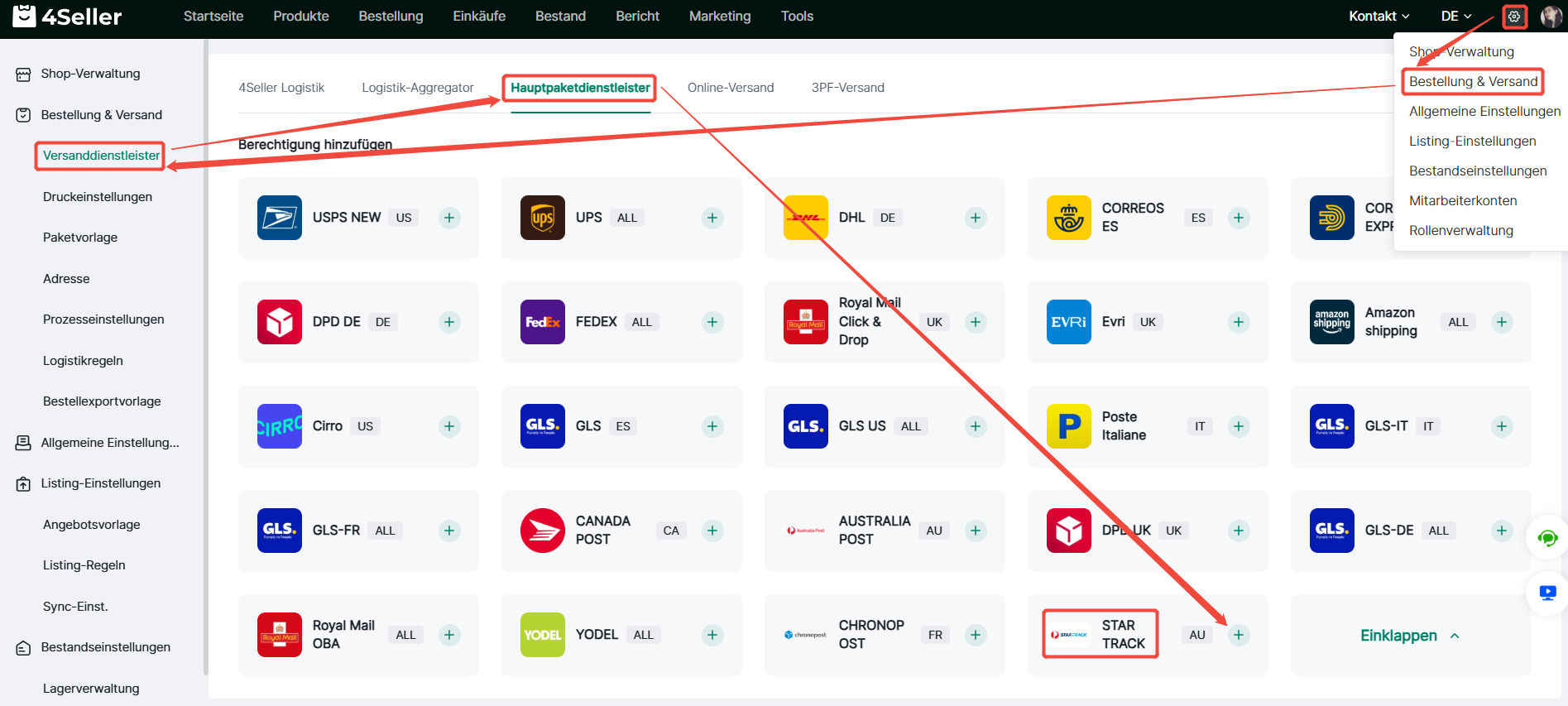Viewport: 1568px width, 706px height.
Task: Click the EVRi logo thumbnail
Action: 1069,322
